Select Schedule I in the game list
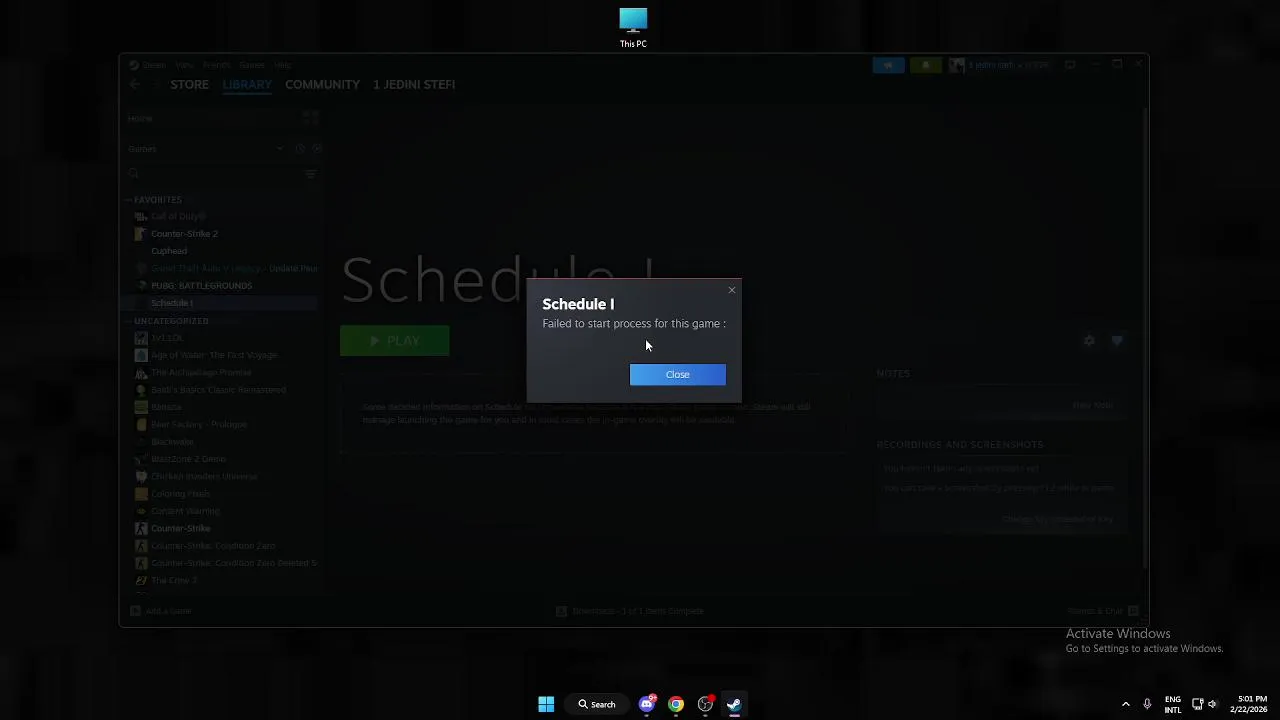The image size is (1280, 720). click(172, 303)
